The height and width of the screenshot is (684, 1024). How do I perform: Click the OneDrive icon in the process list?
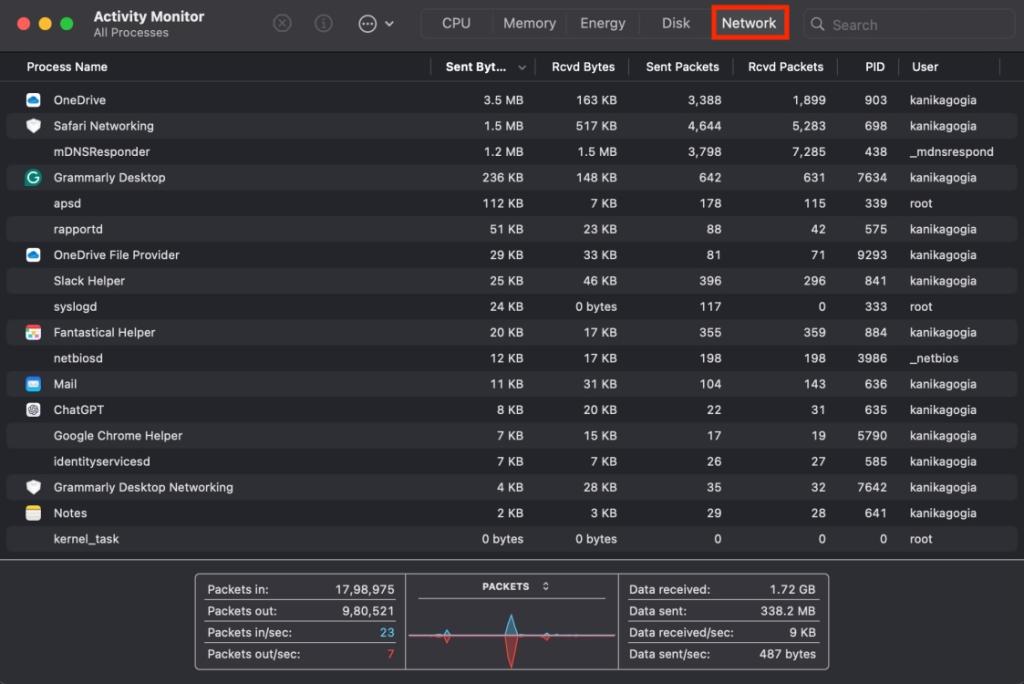32,100
